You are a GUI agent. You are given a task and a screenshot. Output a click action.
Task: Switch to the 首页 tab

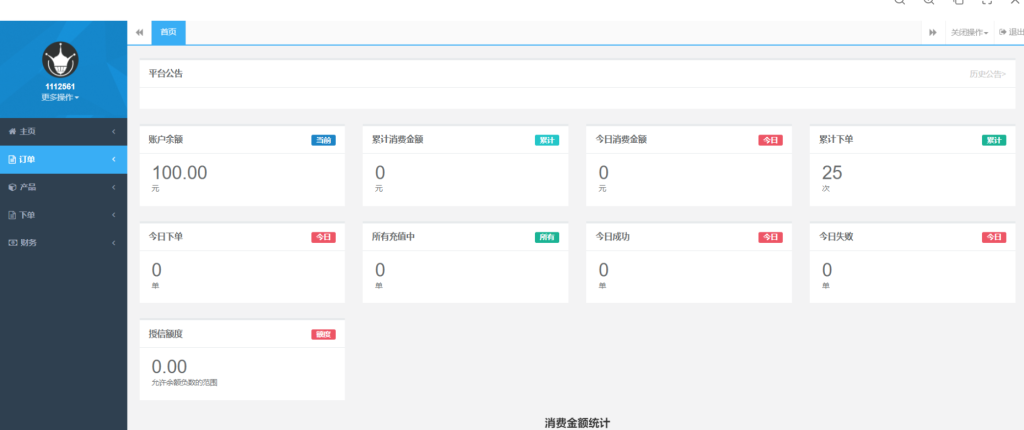click(x=168, y=32)
